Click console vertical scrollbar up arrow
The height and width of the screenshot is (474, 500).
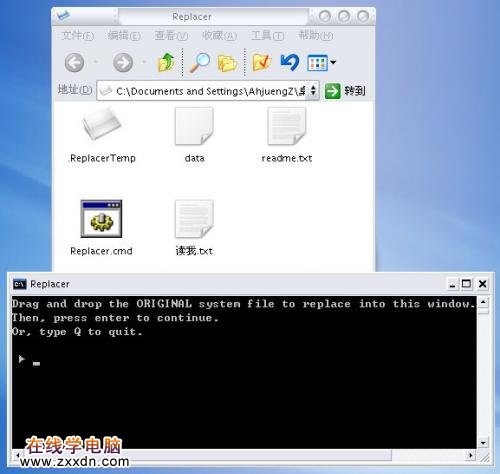click(x=483, y=302)
